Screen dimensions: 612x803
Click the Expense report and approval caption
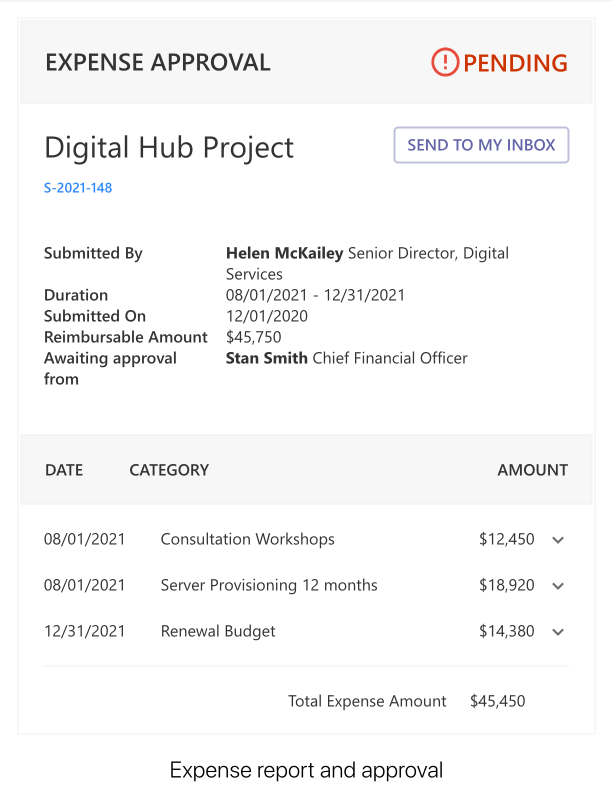(306, 770)
